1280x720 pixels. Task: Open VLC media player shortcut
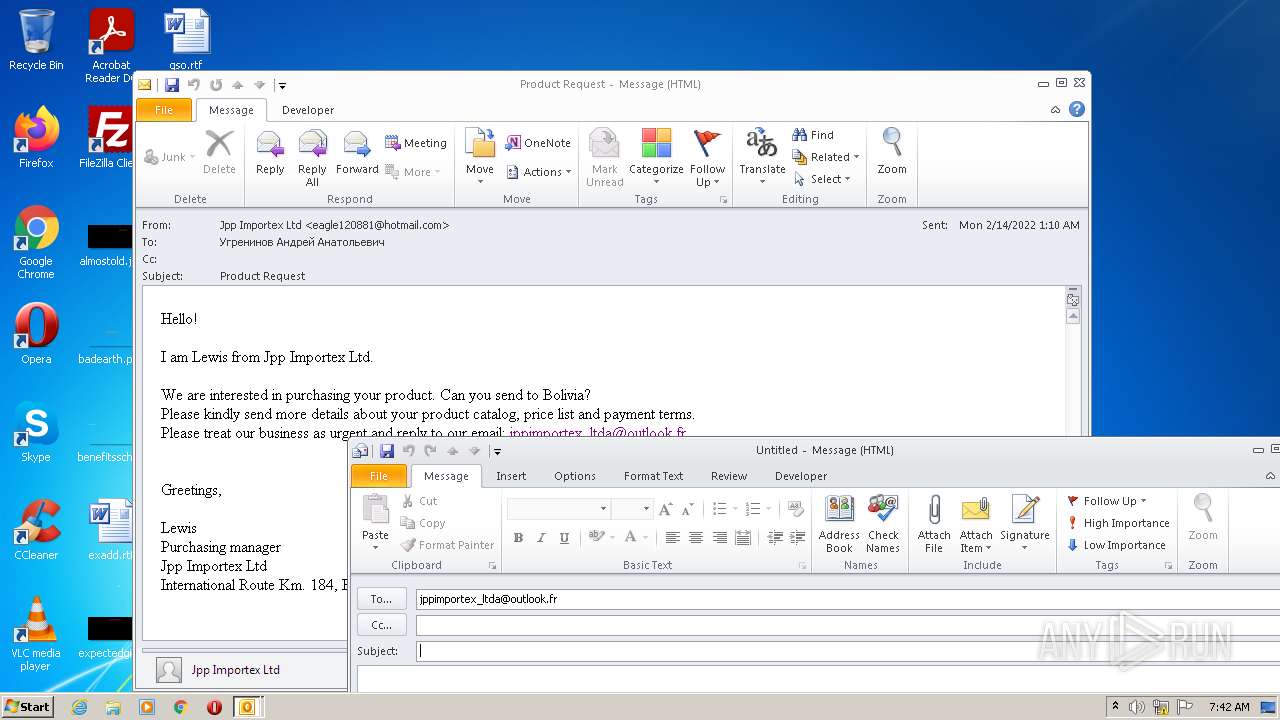tap(36, 634)
